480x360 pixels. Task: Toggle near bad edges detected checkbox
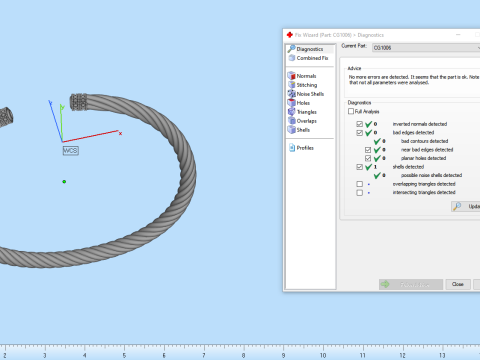click(368, 150)
